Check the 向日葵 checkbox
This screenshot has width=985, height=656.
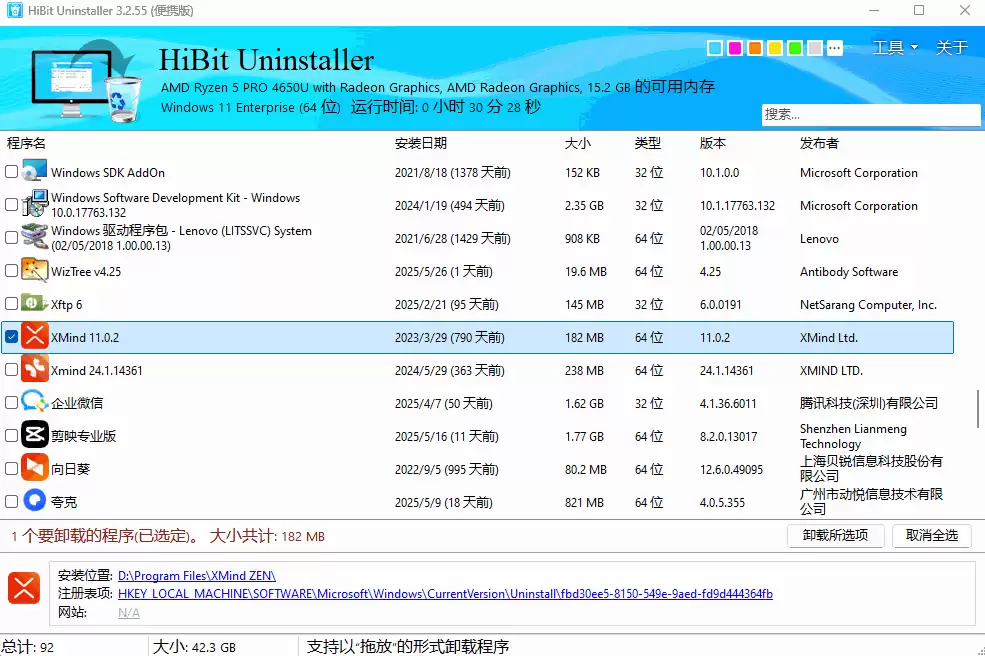coord(11,468)
